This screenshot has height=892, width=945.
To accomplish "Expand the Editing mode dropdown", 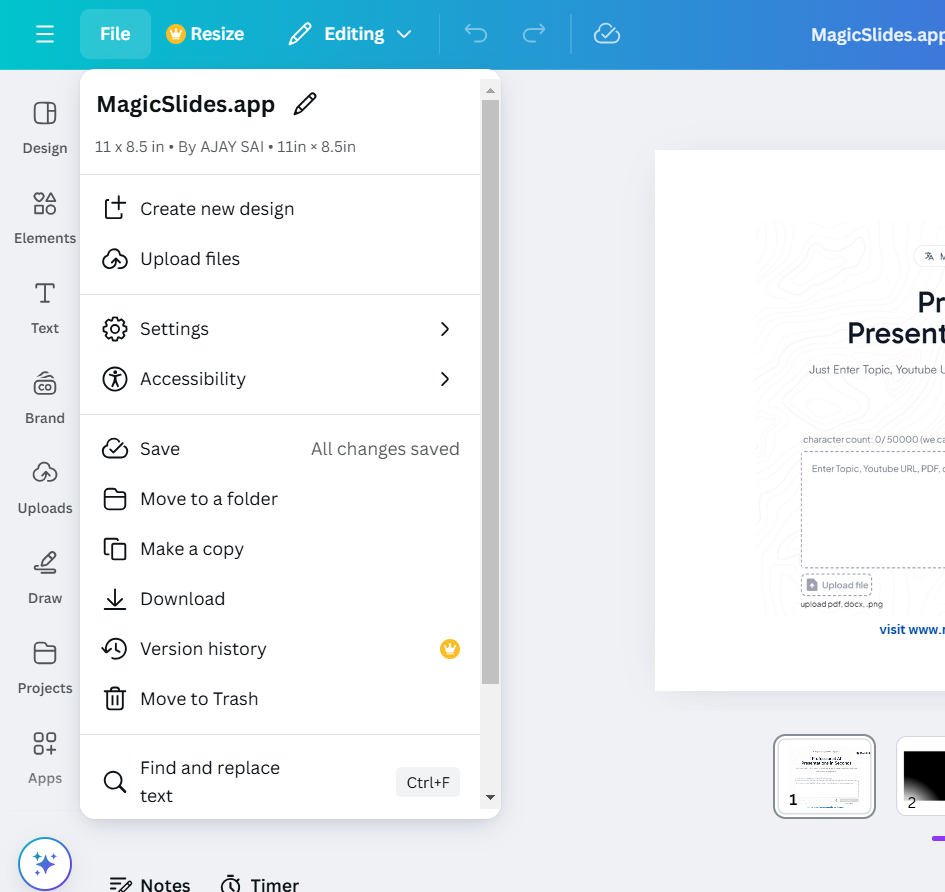I will coord(350,34).
